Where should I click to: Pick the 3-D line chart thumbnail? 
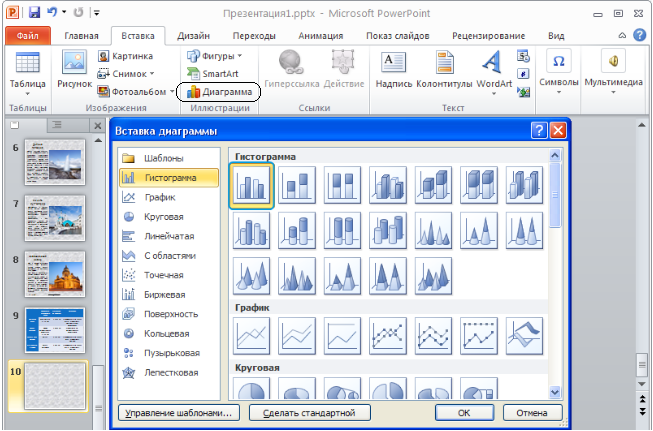pos(524,336)
